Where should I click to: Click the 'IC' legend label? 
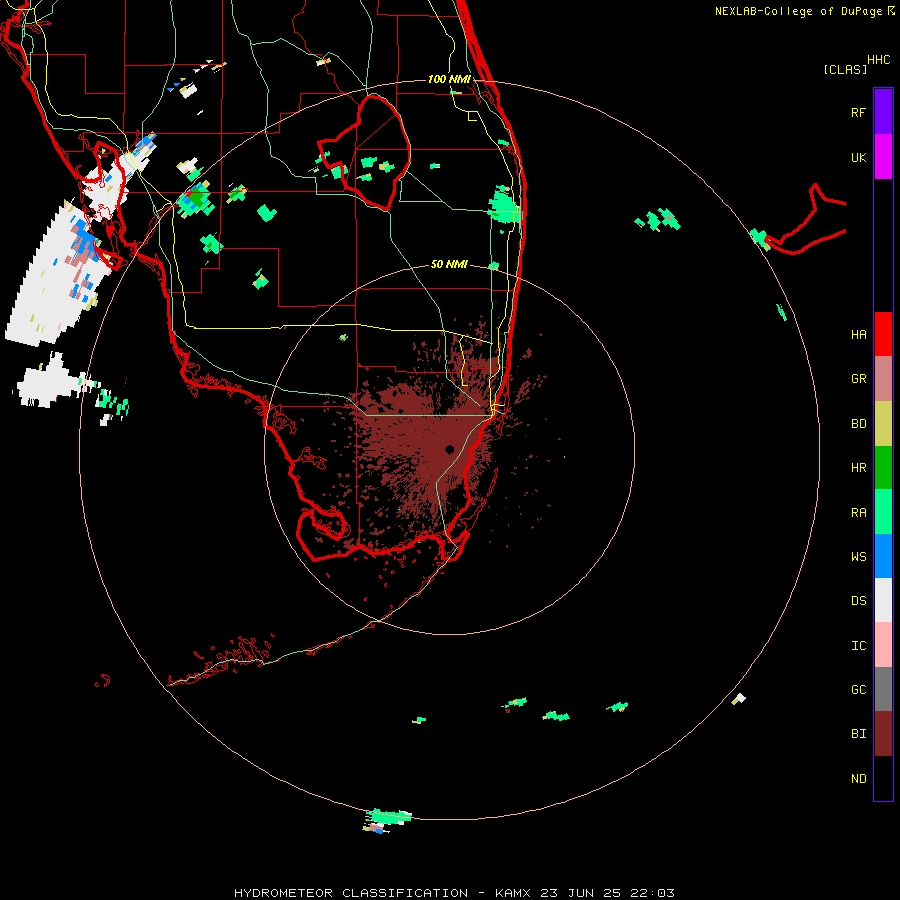(858, 646)
